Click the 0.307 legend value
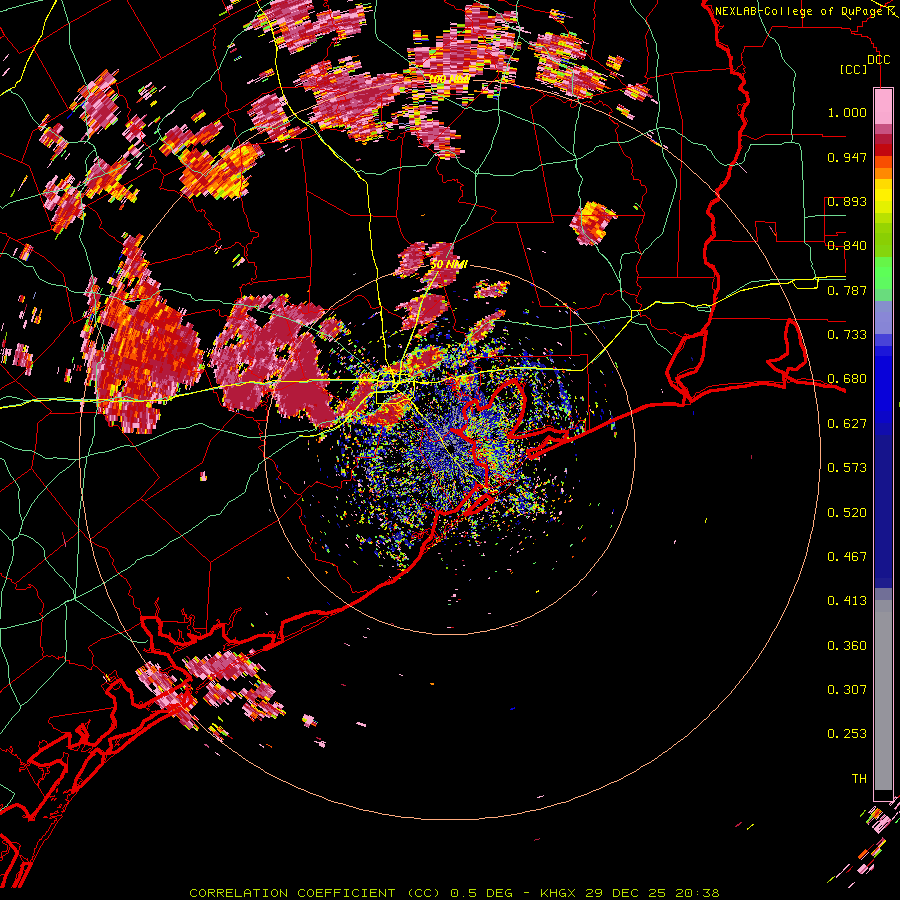Image resolution: width=900 pixels, height=900 pixels. [847, 690]
